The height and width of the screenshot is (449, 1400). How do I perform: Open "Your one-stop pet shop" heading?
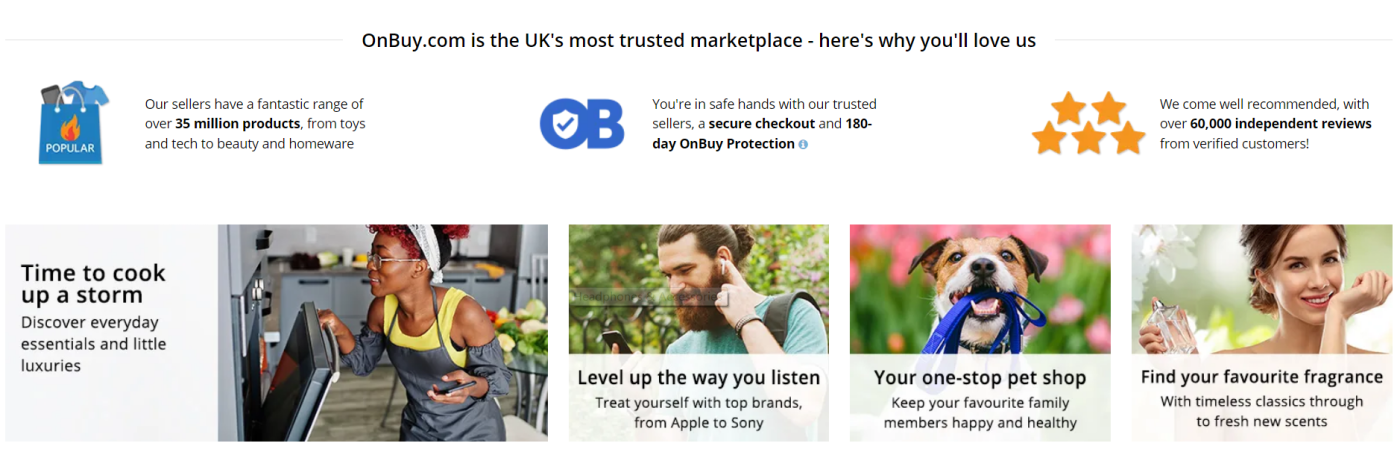(x=980, y=378)
